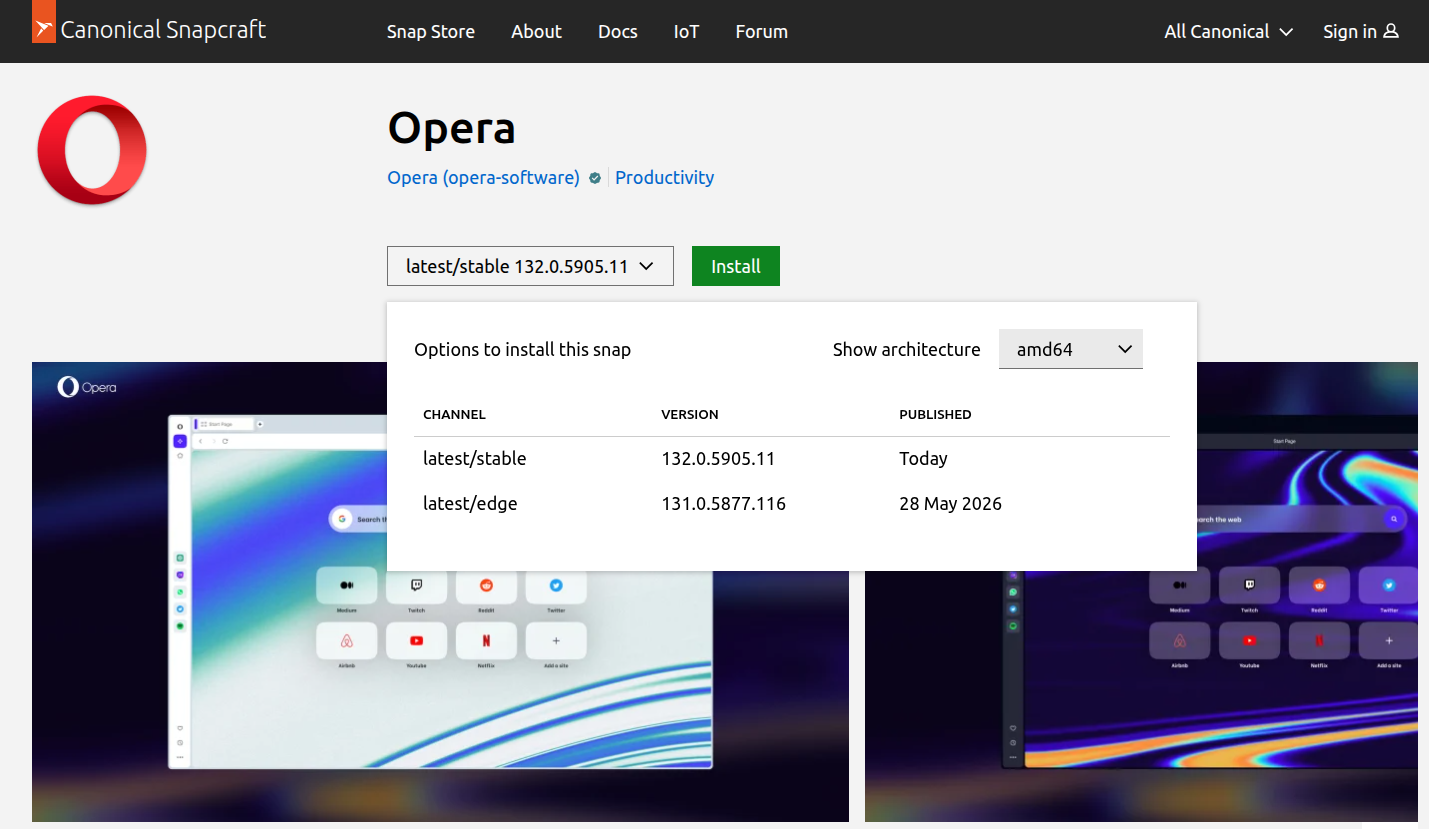Click the 28 May 2026 published date
Screen dimensions: 1429x829
[x=950, y=504]
